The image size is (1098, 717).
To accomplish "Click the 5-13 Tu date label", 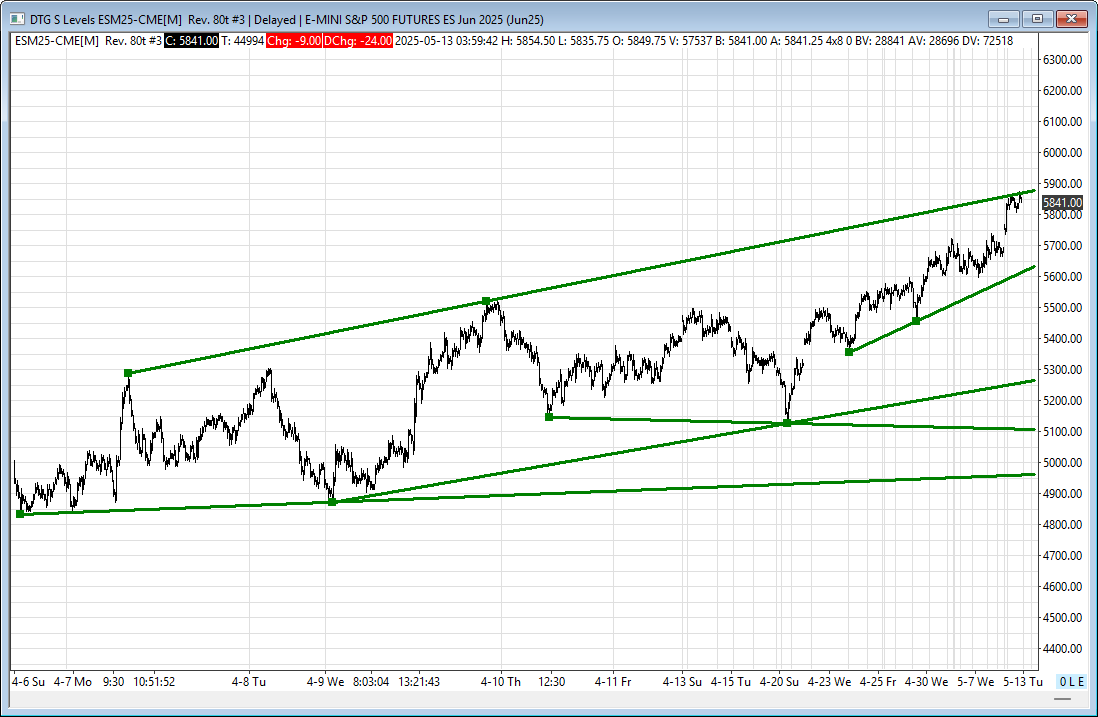I will click(x=1023, y=681).
